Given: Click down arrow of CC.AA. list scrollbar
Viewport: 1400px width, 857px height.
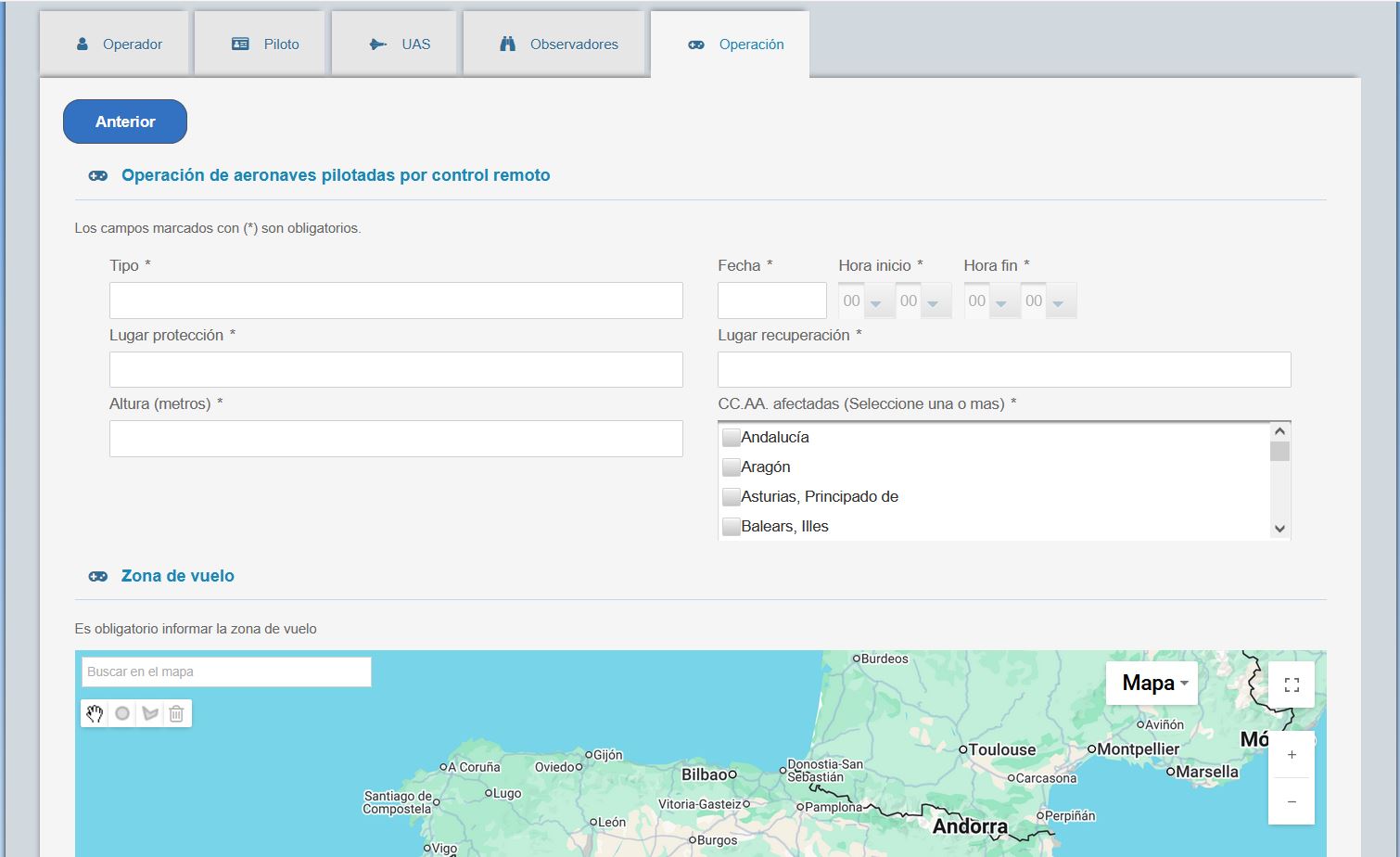Looking at the screenshot, I should [x=1280, y=529].
